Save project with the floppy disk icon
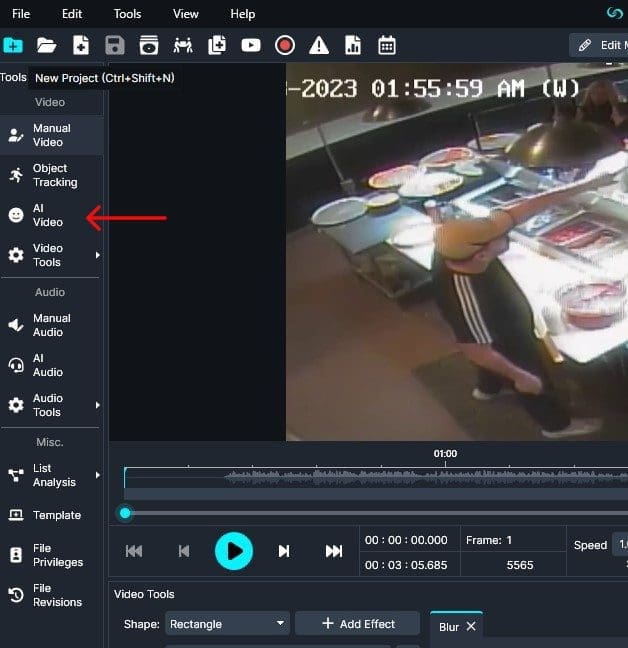The height and width of the screenshot is (648, 628). coord(115,45)
